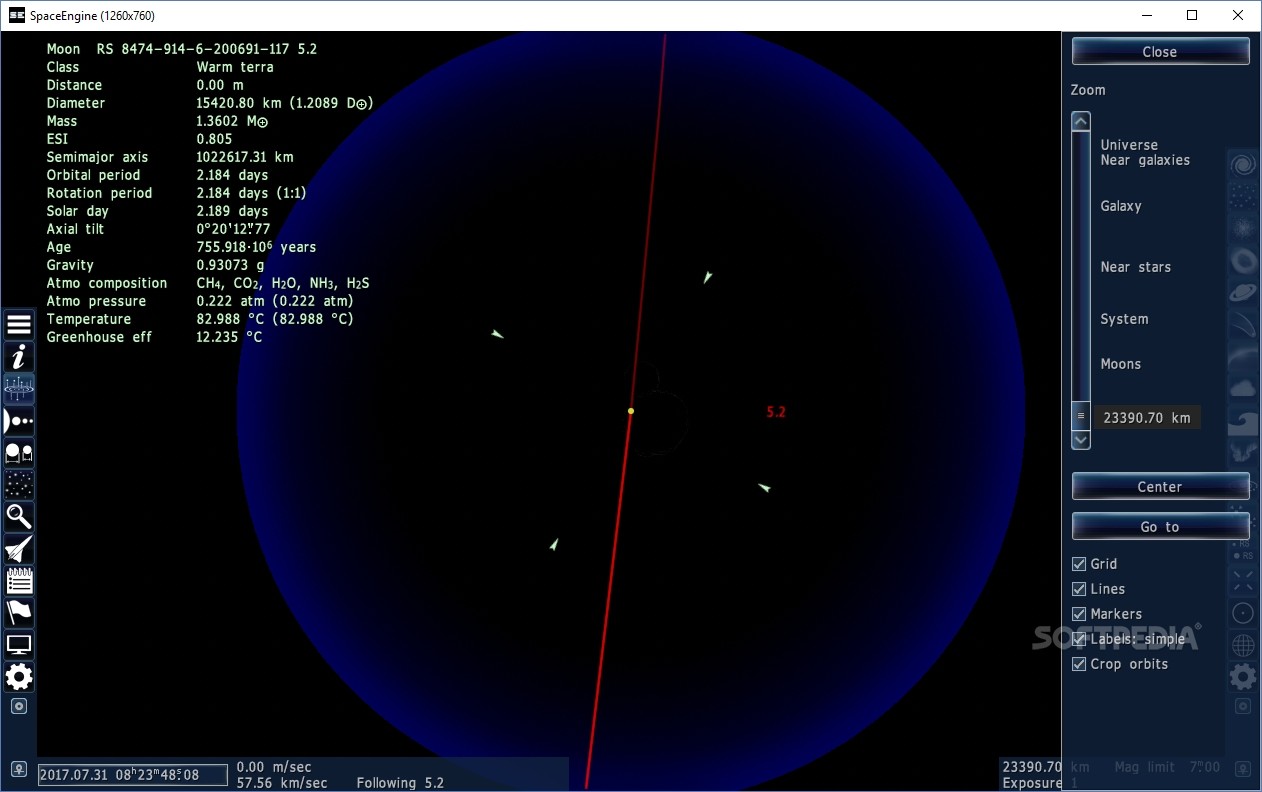Click the zoom scrollbar down arrow

click(x=1080, y=439)
